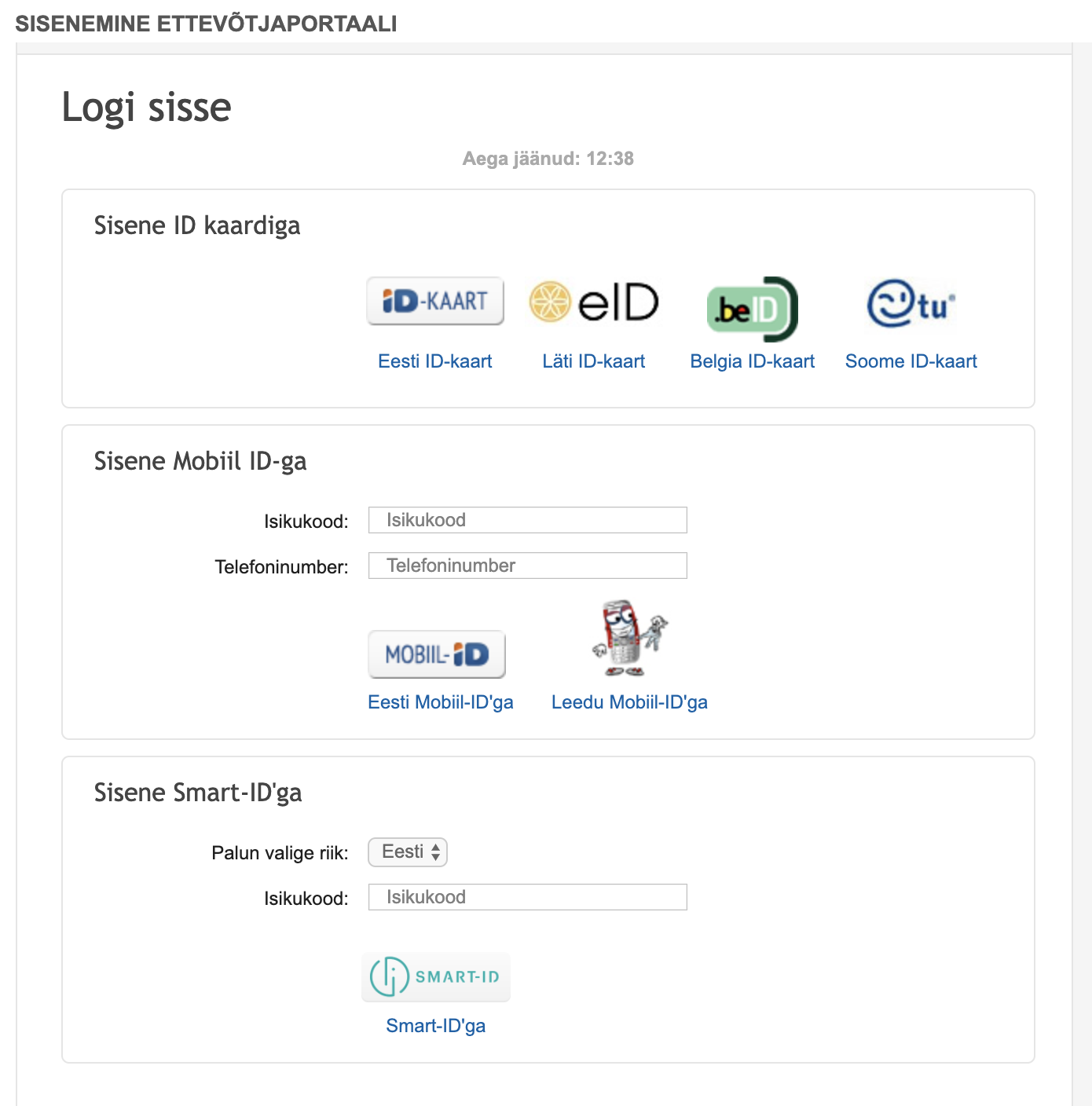Follow the Soome ID-kaart link

point(911,361)
